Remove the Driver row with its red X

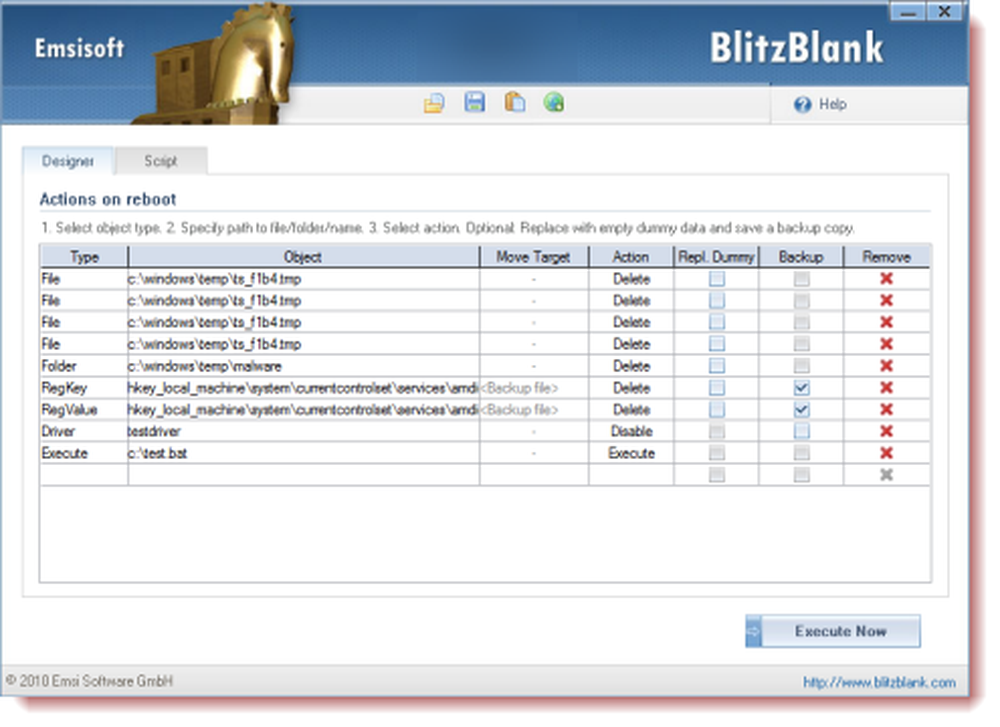point(886,431)
